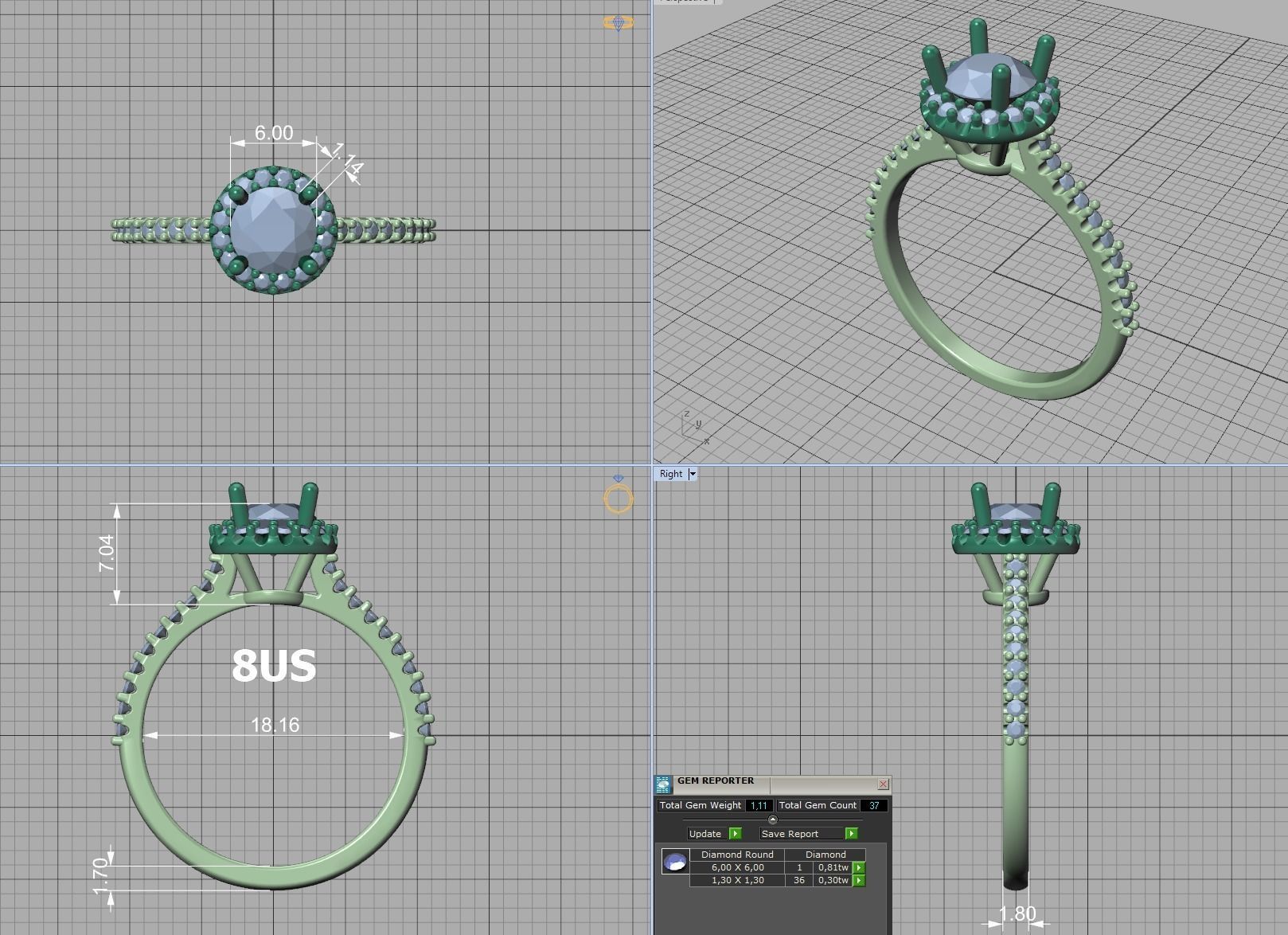Click the Right viewport title label
1288x935 pixels.
671,474
